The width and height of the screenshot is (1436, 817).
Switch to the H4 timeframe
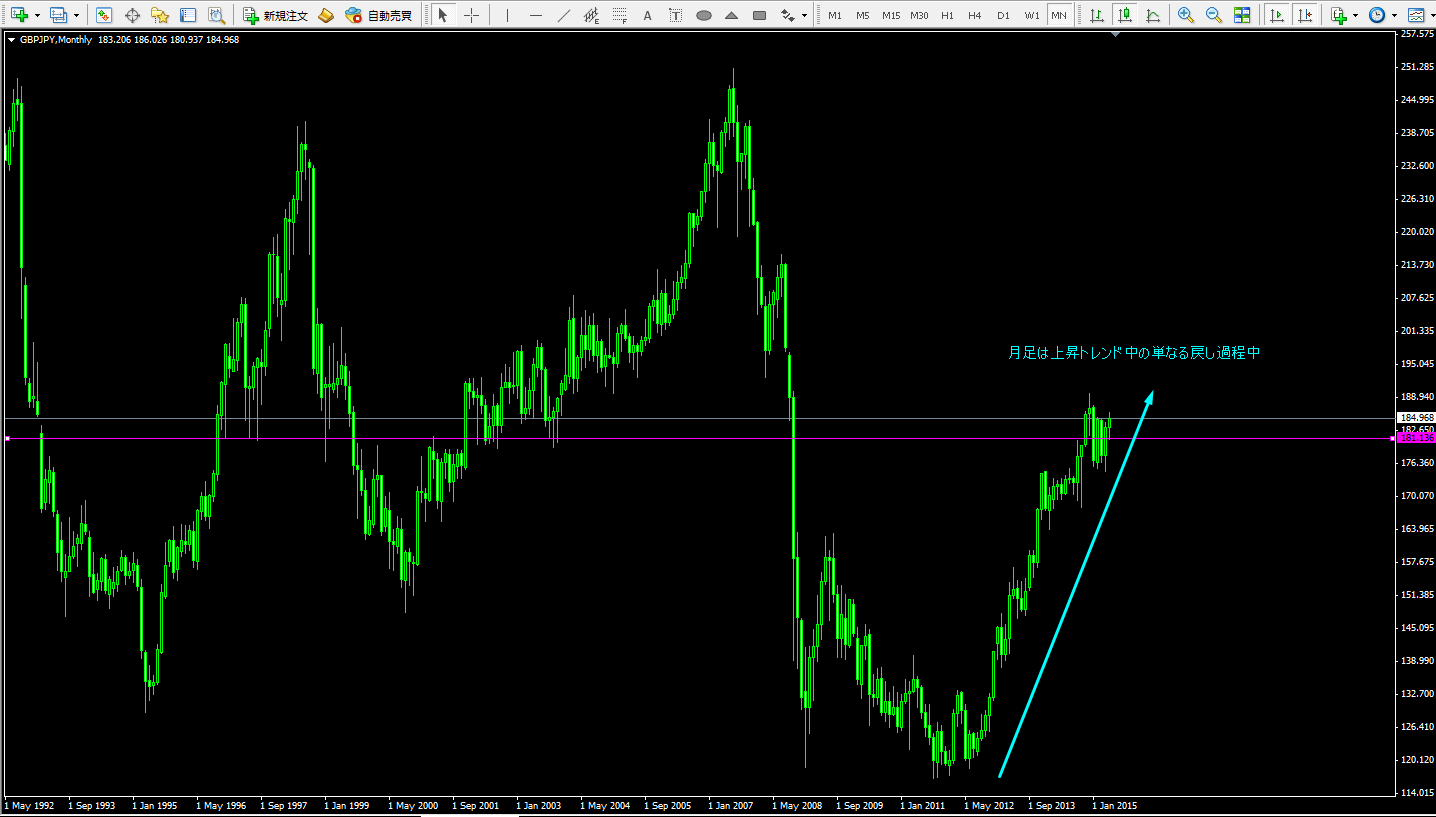(x=975, y=15)
